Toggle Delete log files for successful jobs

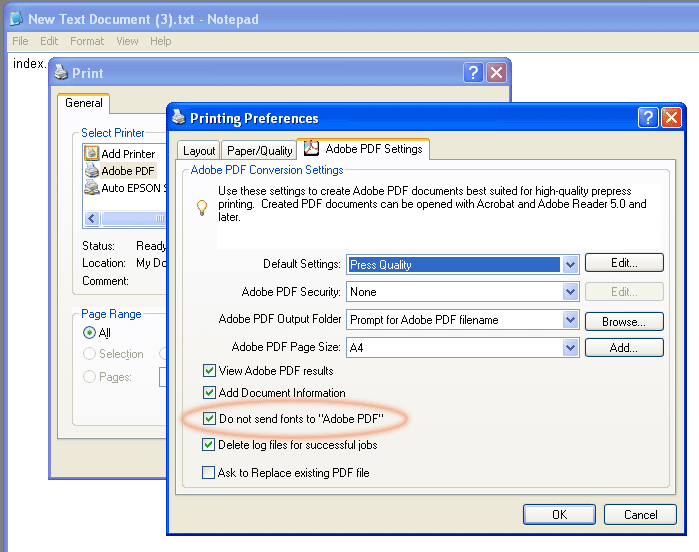pos(208,445)
